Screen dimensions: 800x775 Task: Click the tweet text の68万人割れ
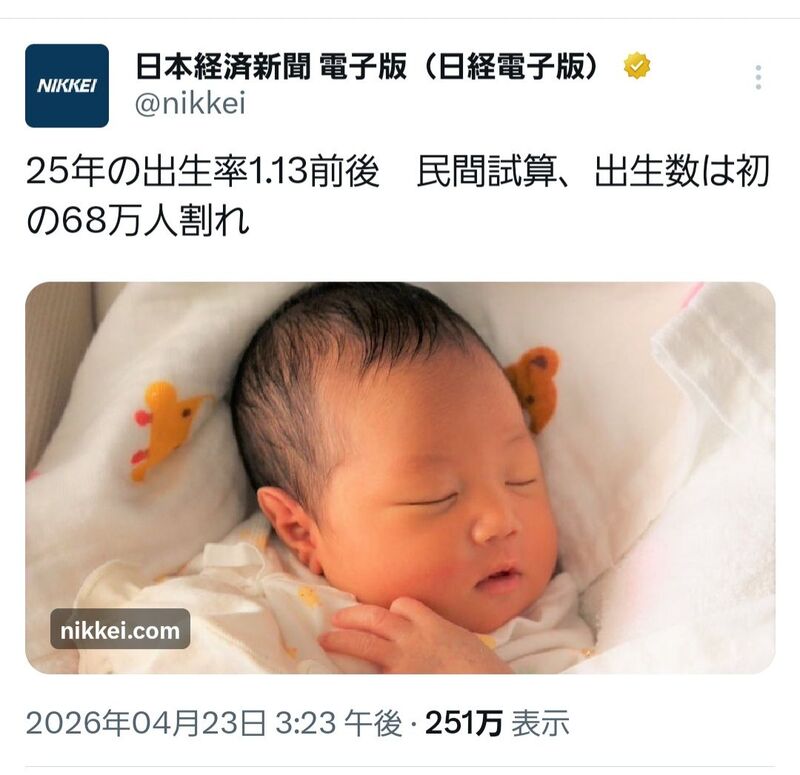138,221
